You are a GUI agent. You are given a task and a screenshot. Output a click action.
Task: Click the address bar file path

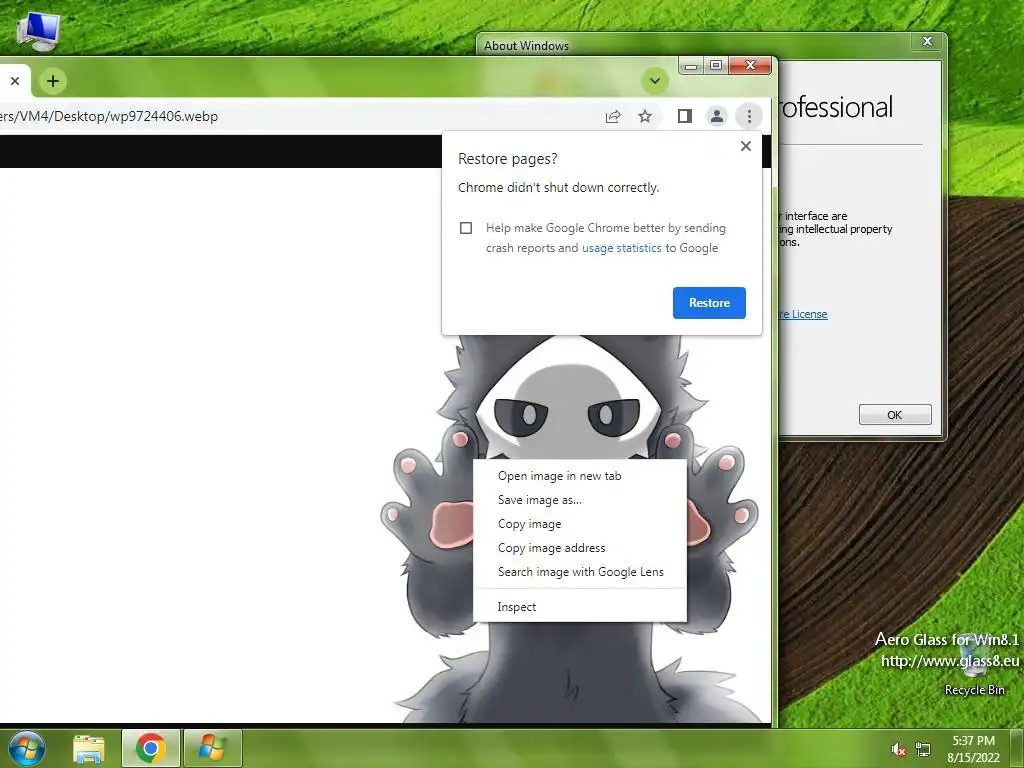coord(109,116)
